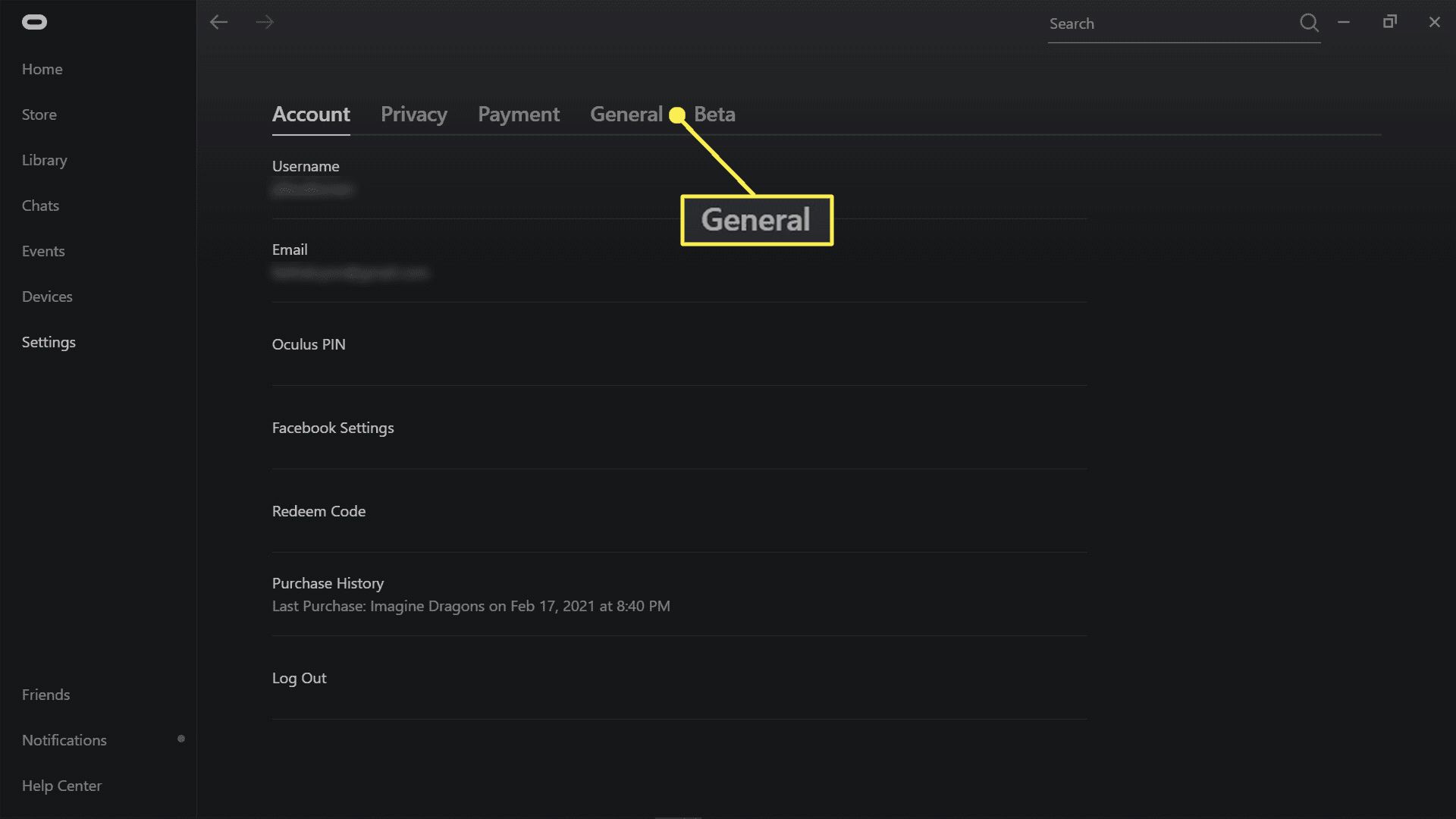The height and width of the screenshot is (819, 1456).
Task: Click Redeem Code link
Action: (319, 511)
